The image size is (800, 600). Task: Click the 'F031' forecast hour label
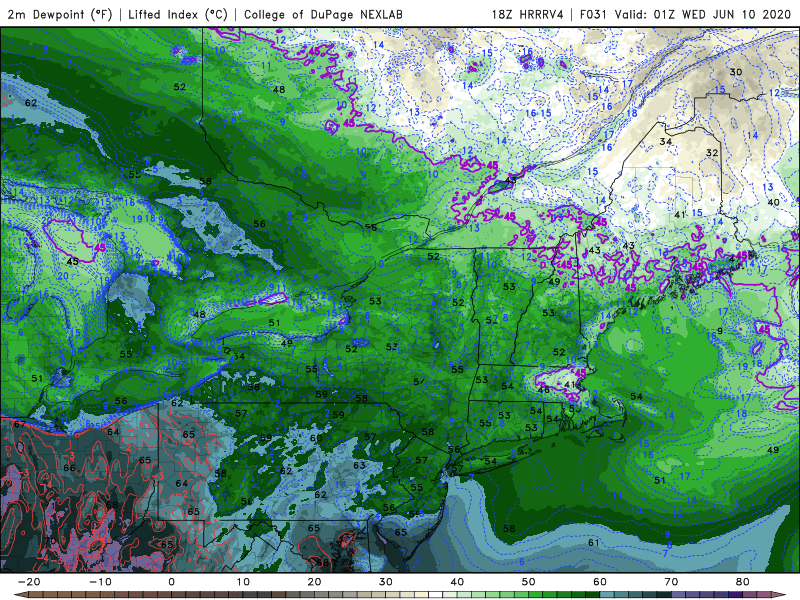tap(593, 14)
